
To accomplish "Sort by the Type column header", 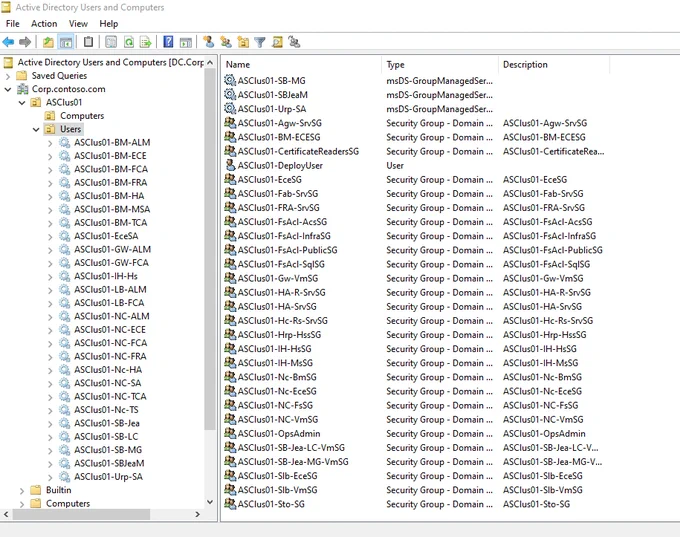I will click(440, 65).
